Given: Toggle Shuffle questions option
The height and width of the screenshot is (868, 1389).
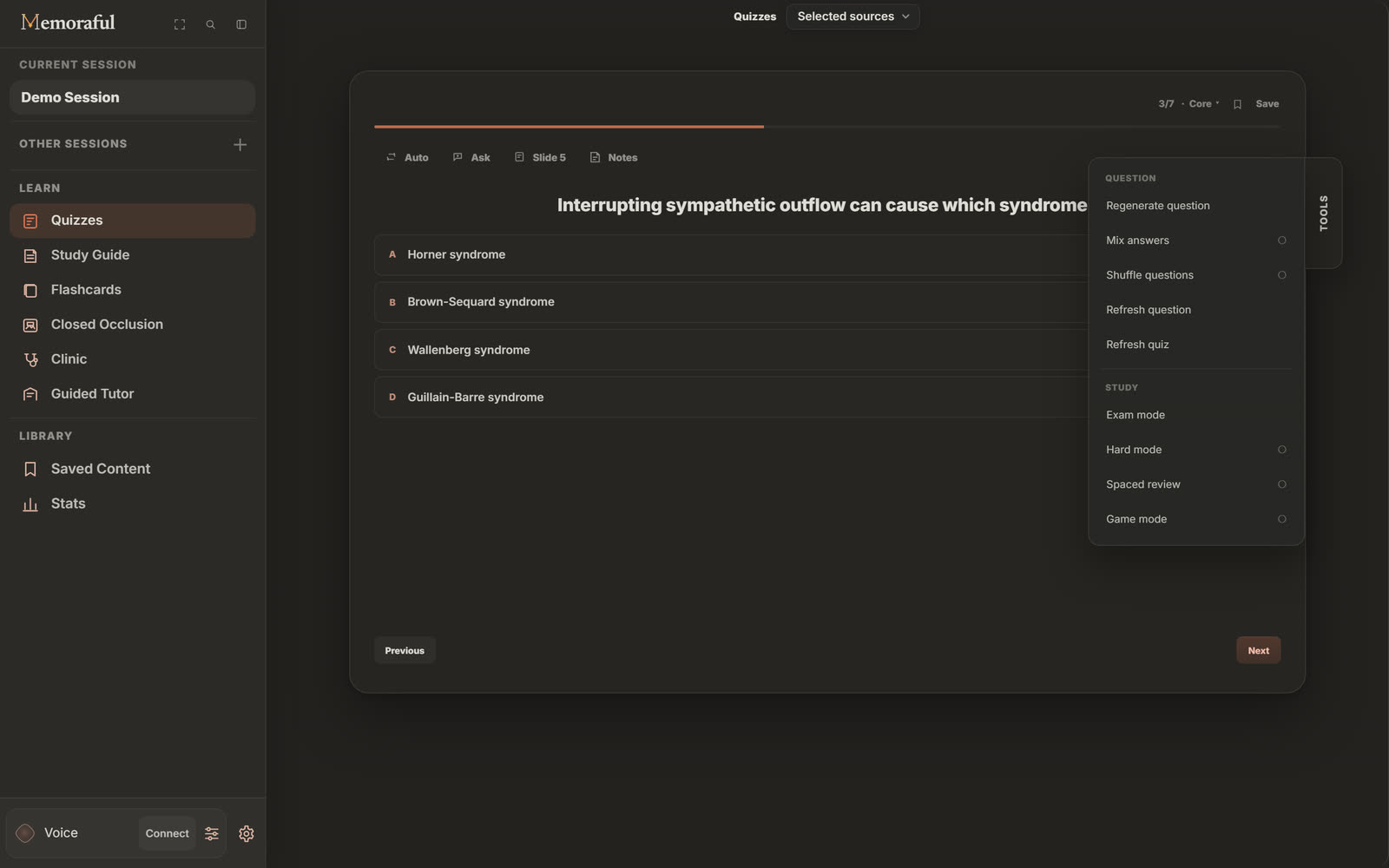Looking at the screenshot, I should point(1281,275).
